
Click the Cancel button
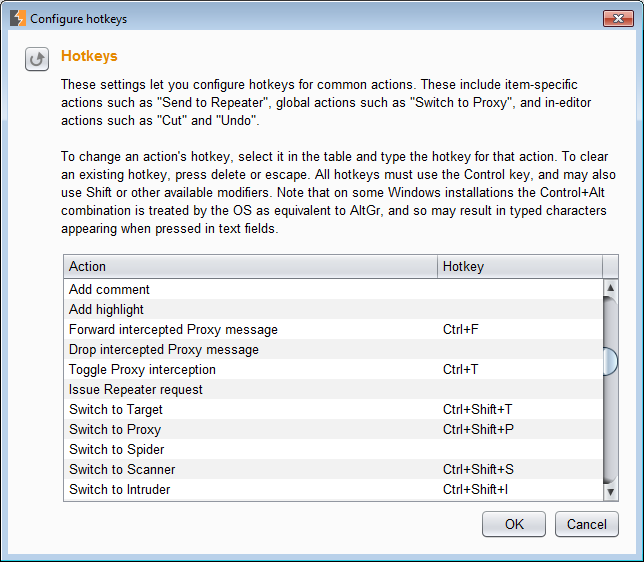[586, 524]
